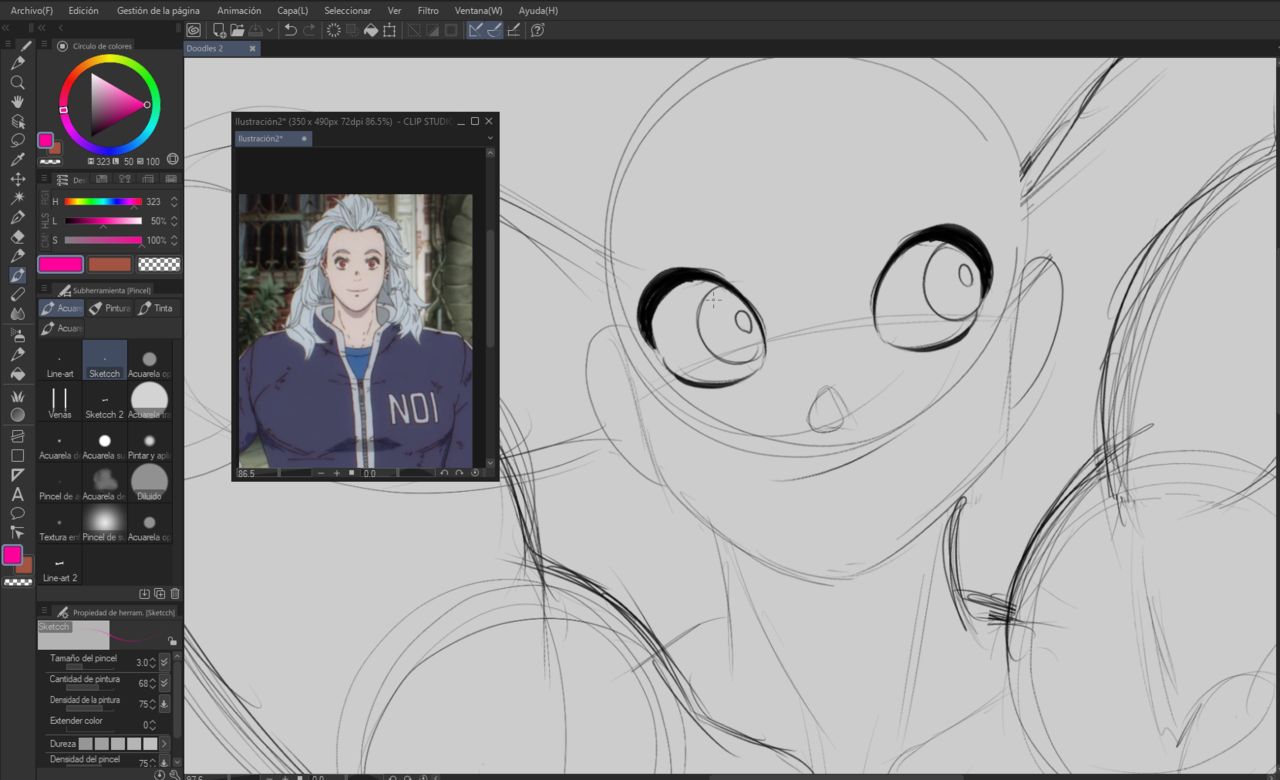Toggle stroke preview lock icon
The height and width of the screenshot is (780, 1280).
coord(172,640)
